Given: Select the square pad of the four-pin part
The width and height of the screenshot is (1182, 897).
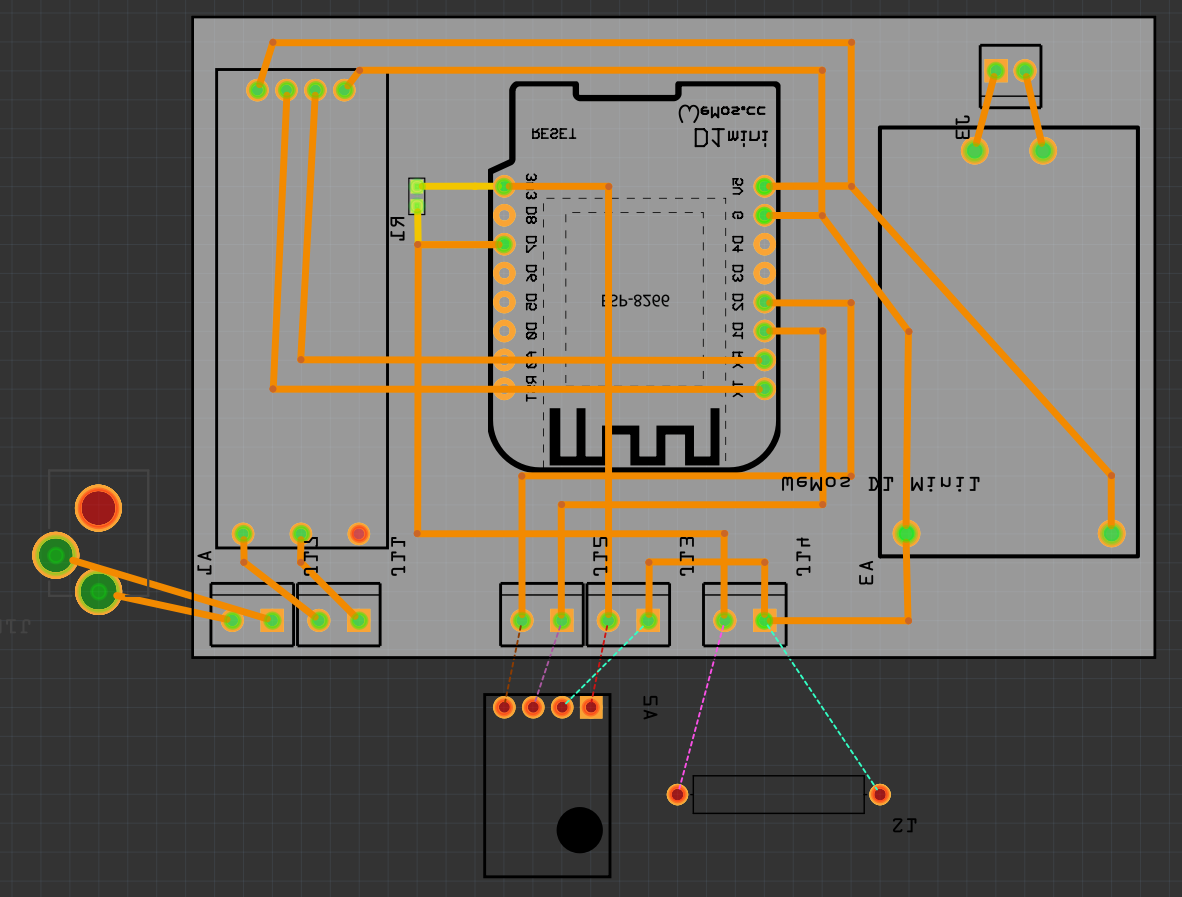Looking at the screenshot, I should tap(591, 708).
